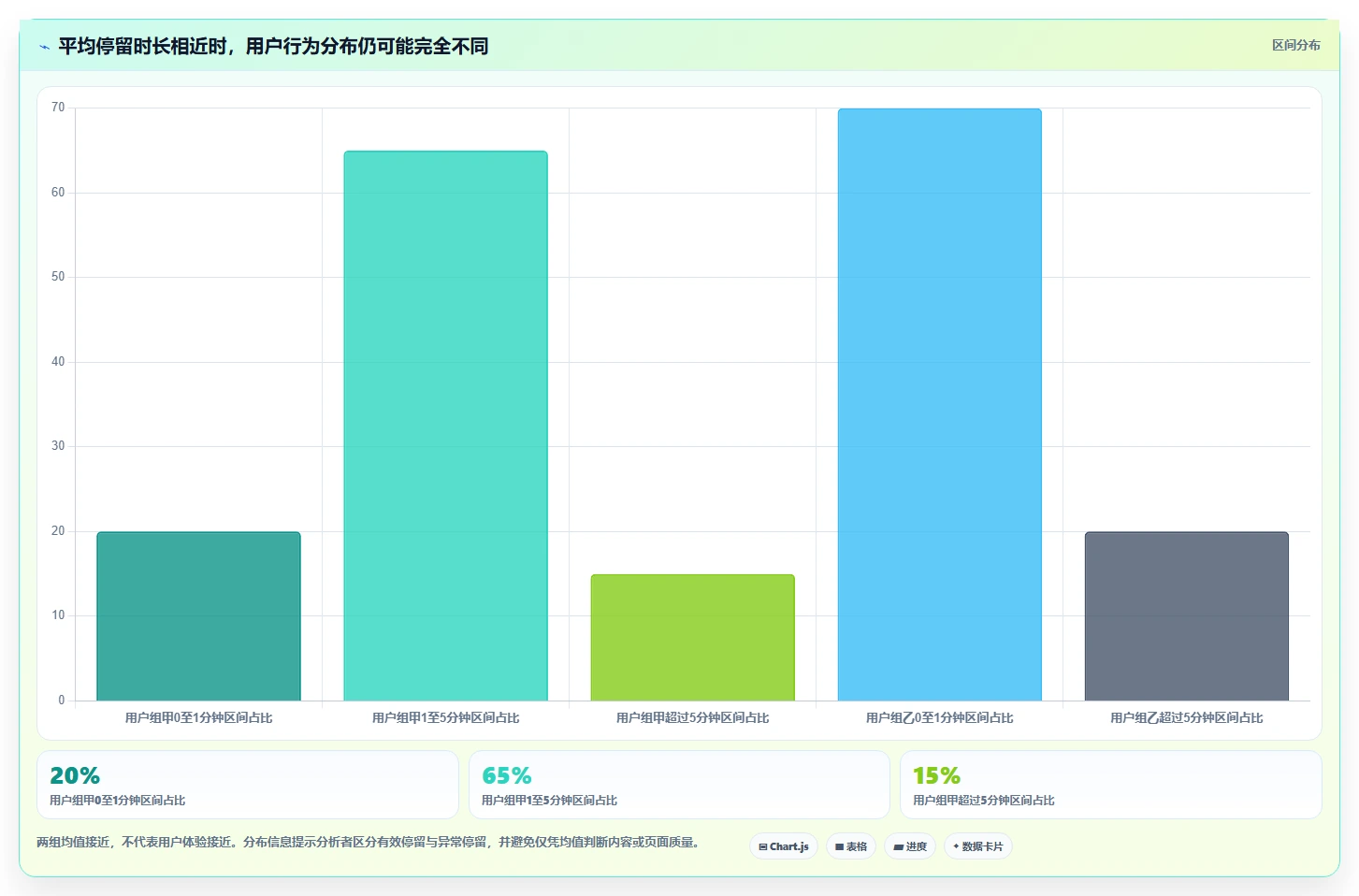Click the 区间分布 label in the header

(1296, 45)
